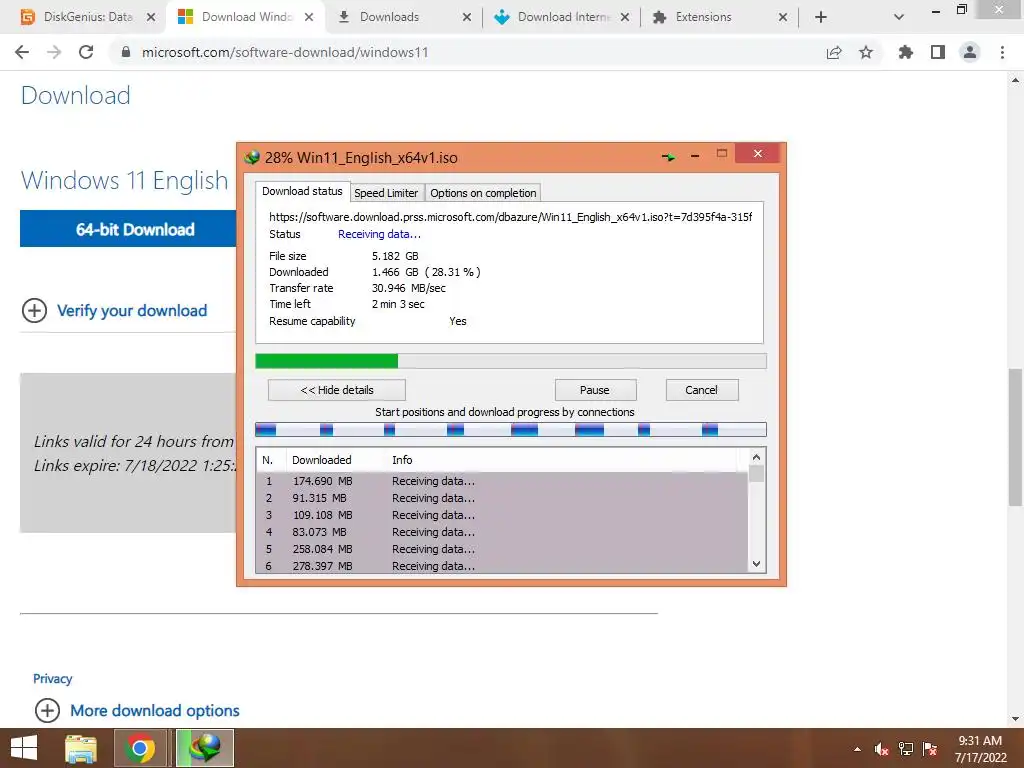The image size is (1024, 768).
Task: Click the IDM globe icon in dialog title bar
Action: point(251,157)
